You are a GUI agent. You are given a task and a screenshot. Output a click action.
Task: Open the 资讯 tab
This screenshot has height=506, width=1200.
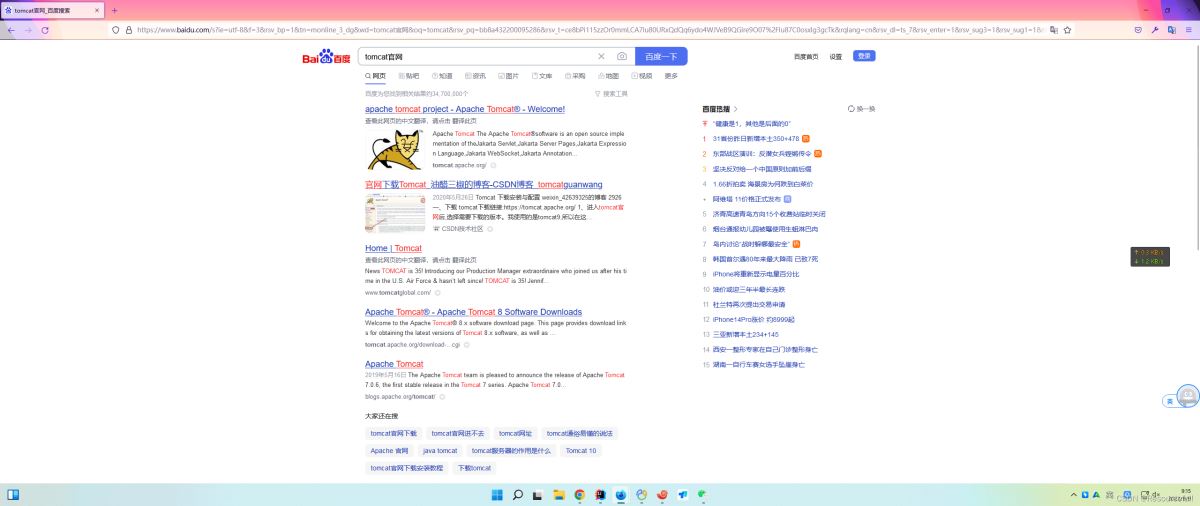475,76
